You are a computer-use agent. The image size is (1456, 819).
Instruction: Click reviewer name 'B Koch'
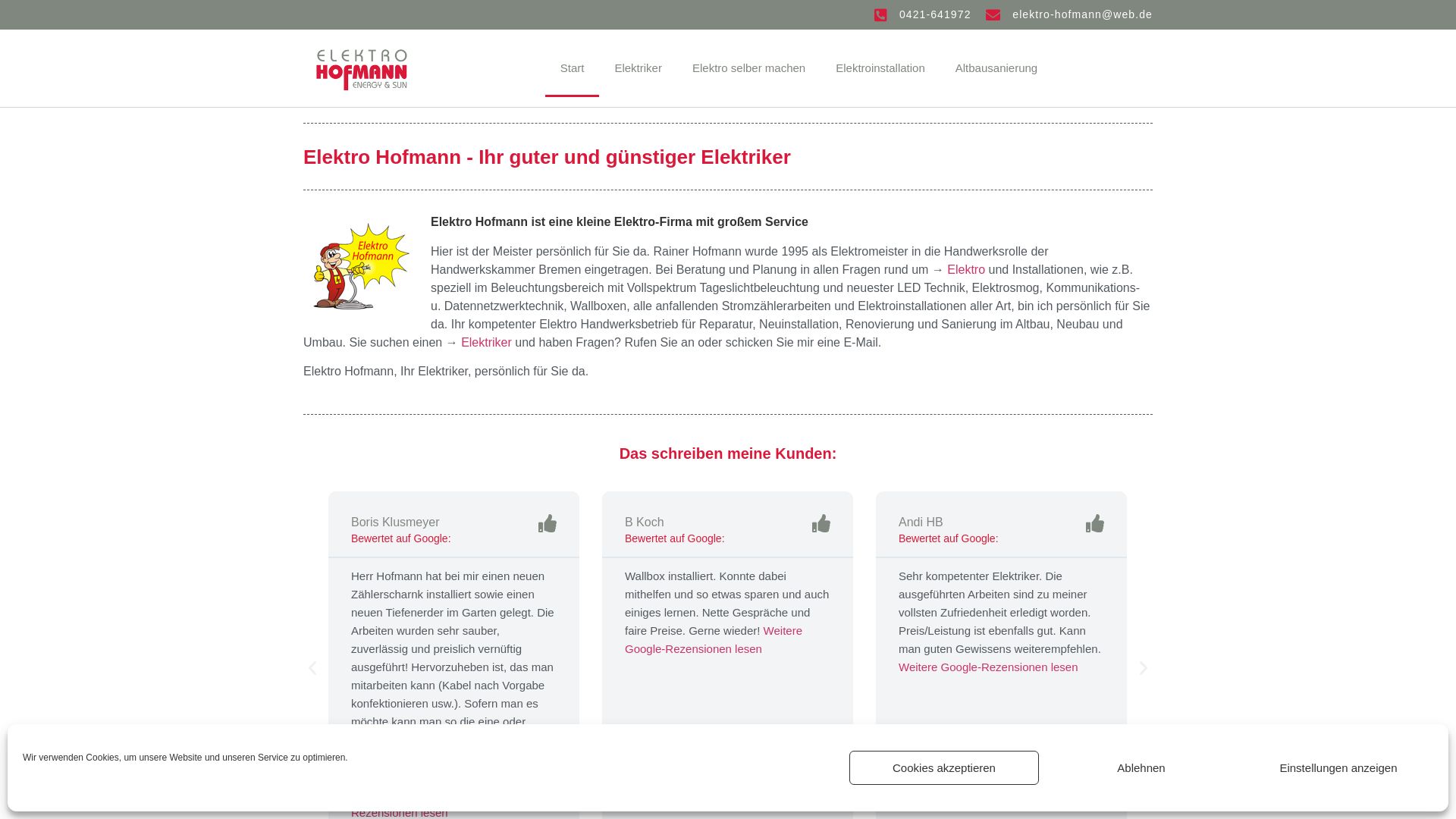644,522
